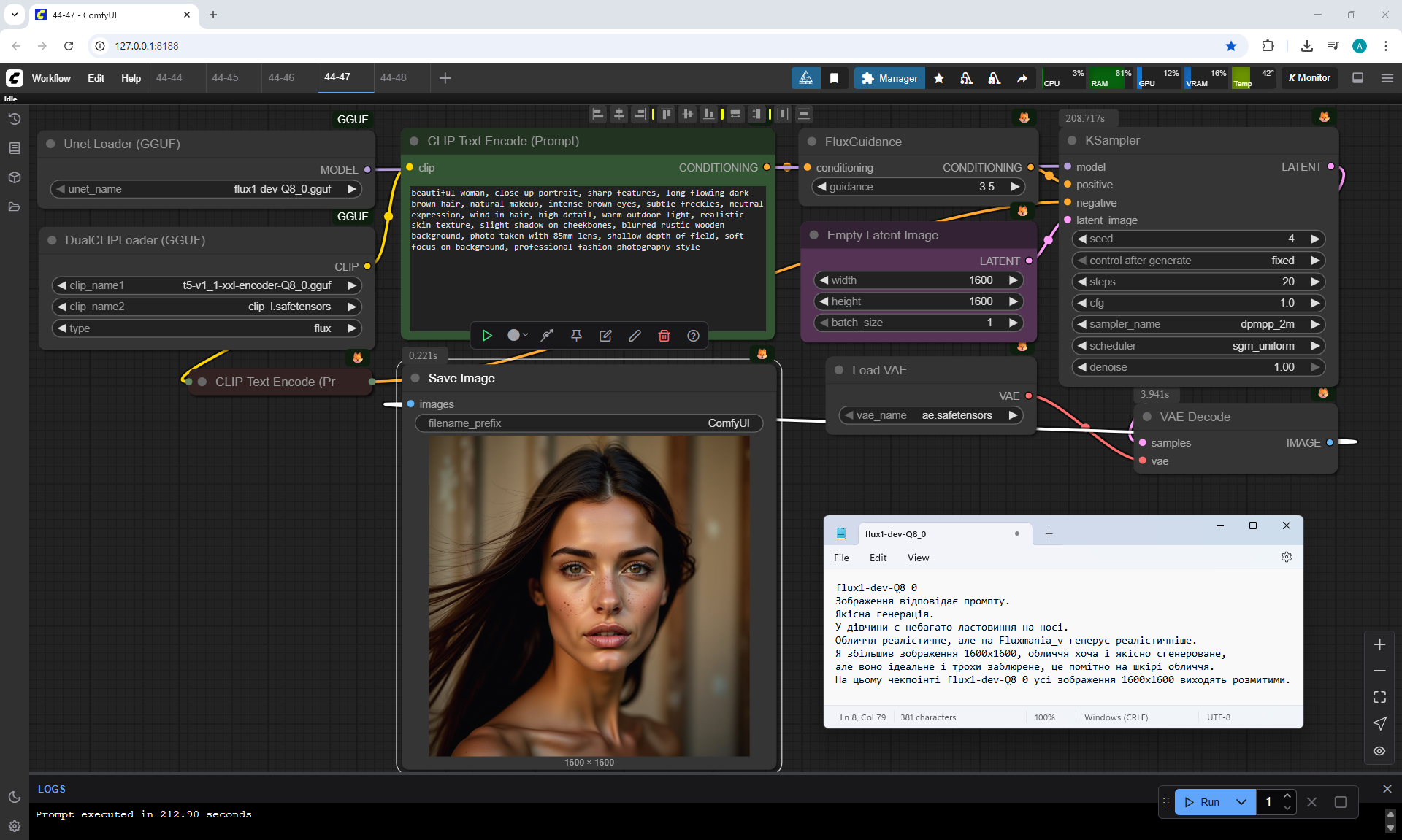The height and width of the screenshot is (840, 1402).
Task: Toggle dark theme moon icon
Action: tap(15, 797)
